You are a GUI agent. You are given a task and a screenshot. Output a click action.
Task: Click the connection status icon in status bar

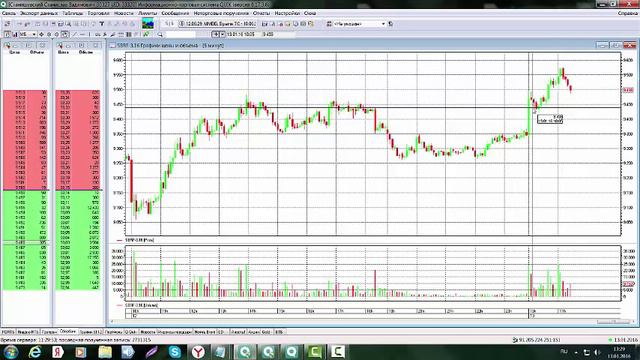[x=515, y=340]
